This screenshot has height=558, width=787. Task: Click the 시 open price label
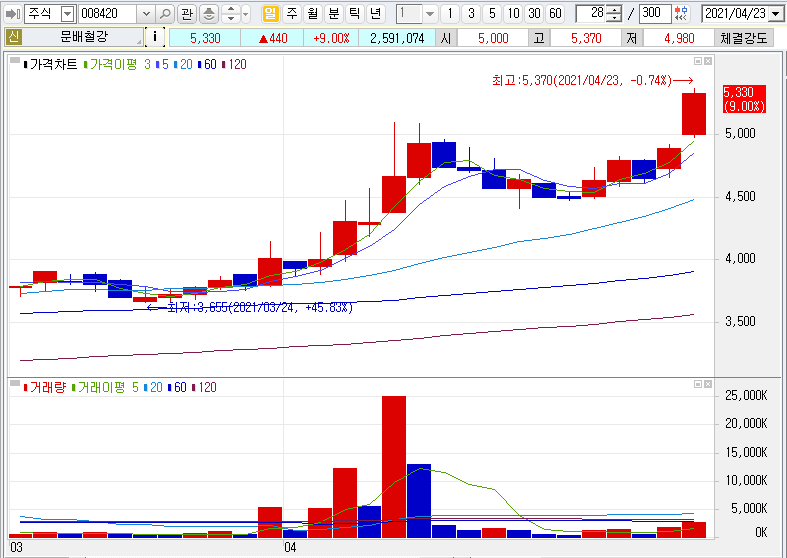[446, 38]
